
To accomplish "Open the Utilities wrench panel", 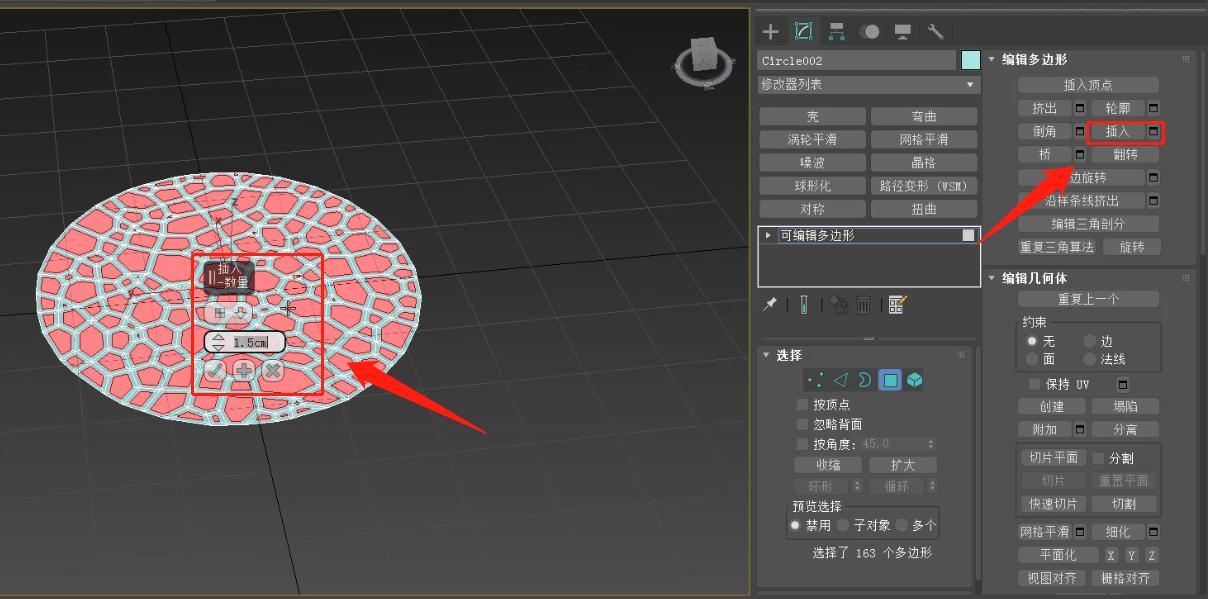I will pyautogui.click(x=935, y=32).
